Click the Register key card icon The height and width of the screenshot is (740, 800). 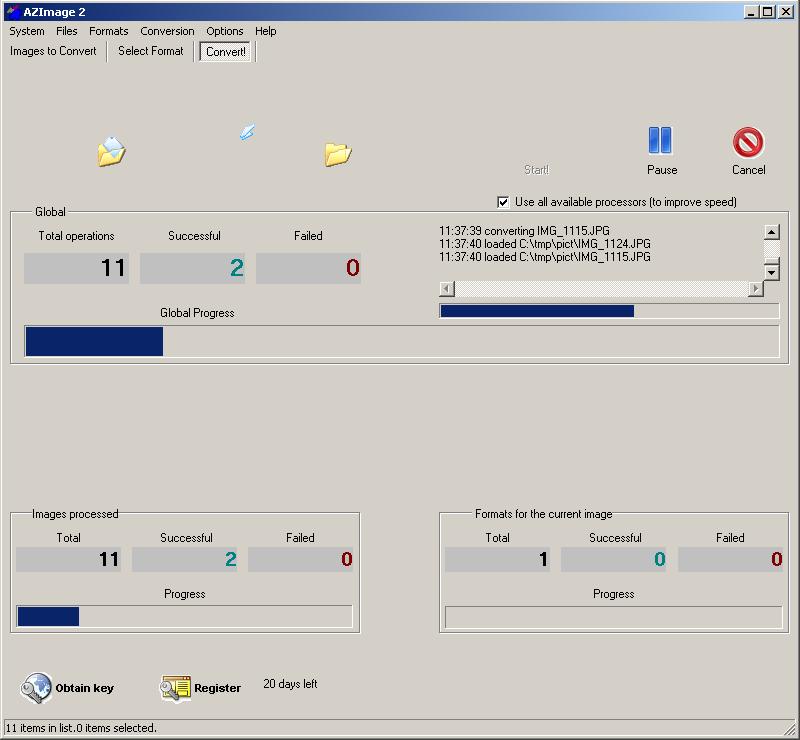176,688
